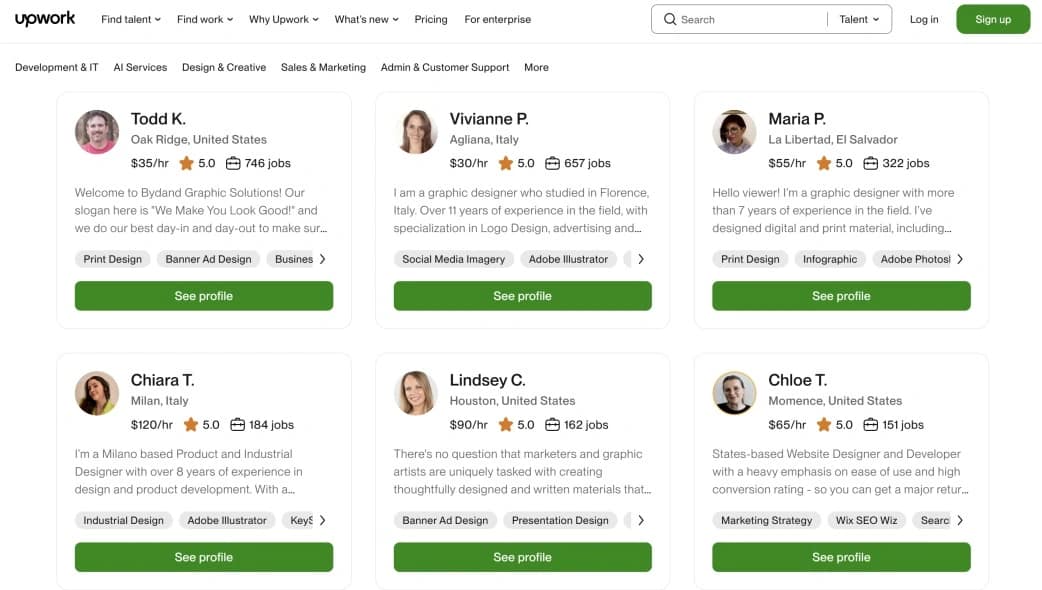1042x590 pixels.
Task: Click the Upwork logo
Action: point(45,19)
